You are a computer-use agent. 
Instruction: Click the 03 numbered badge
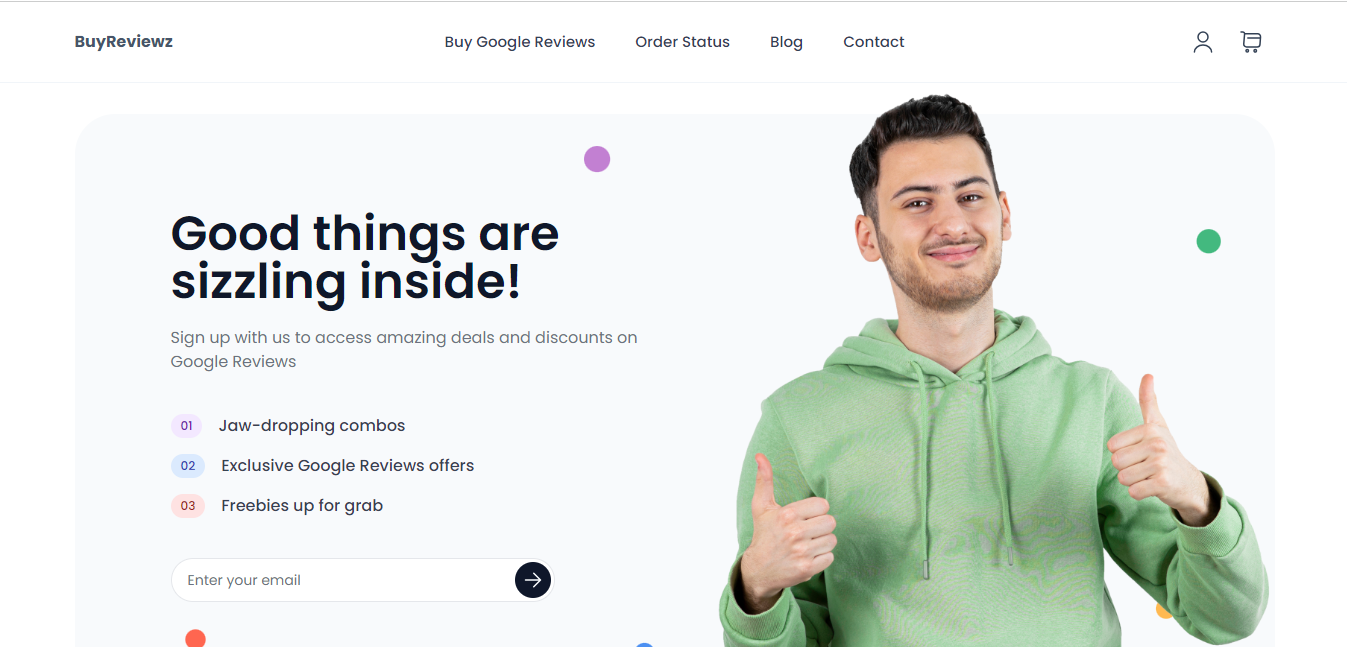(x=188, y=506)
